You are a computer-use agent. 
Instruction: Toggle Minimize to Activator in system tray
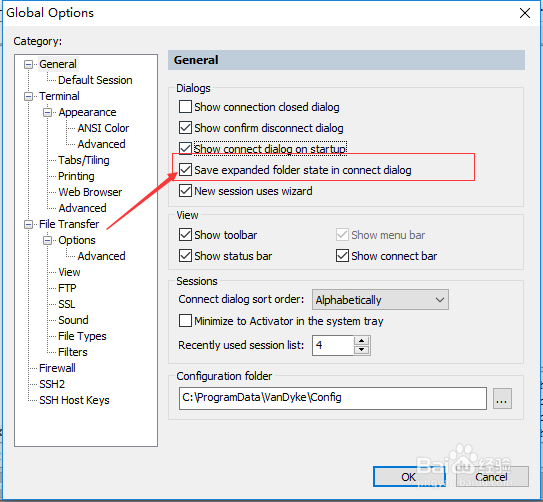pyautogui.click(x=185, y=321)
